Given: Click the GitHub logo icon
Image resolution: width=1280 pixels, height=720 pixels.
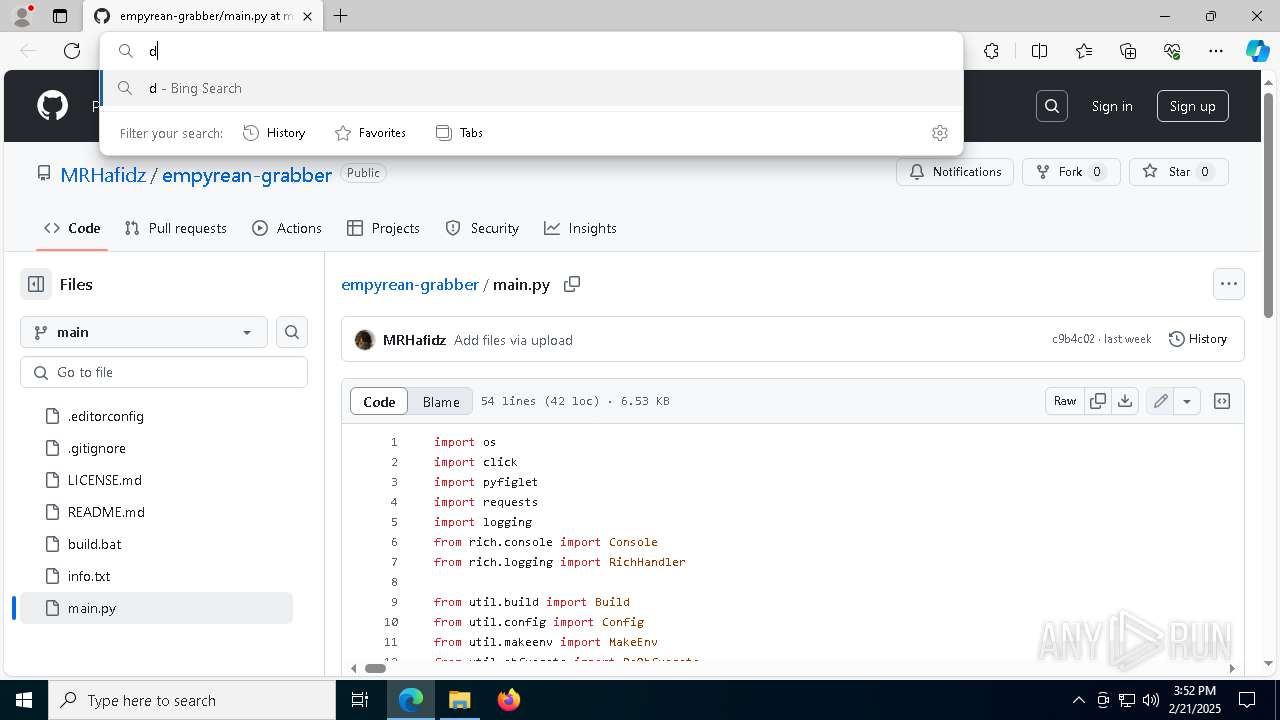Looking at the screenshot, I should click(x=52, y=106).
